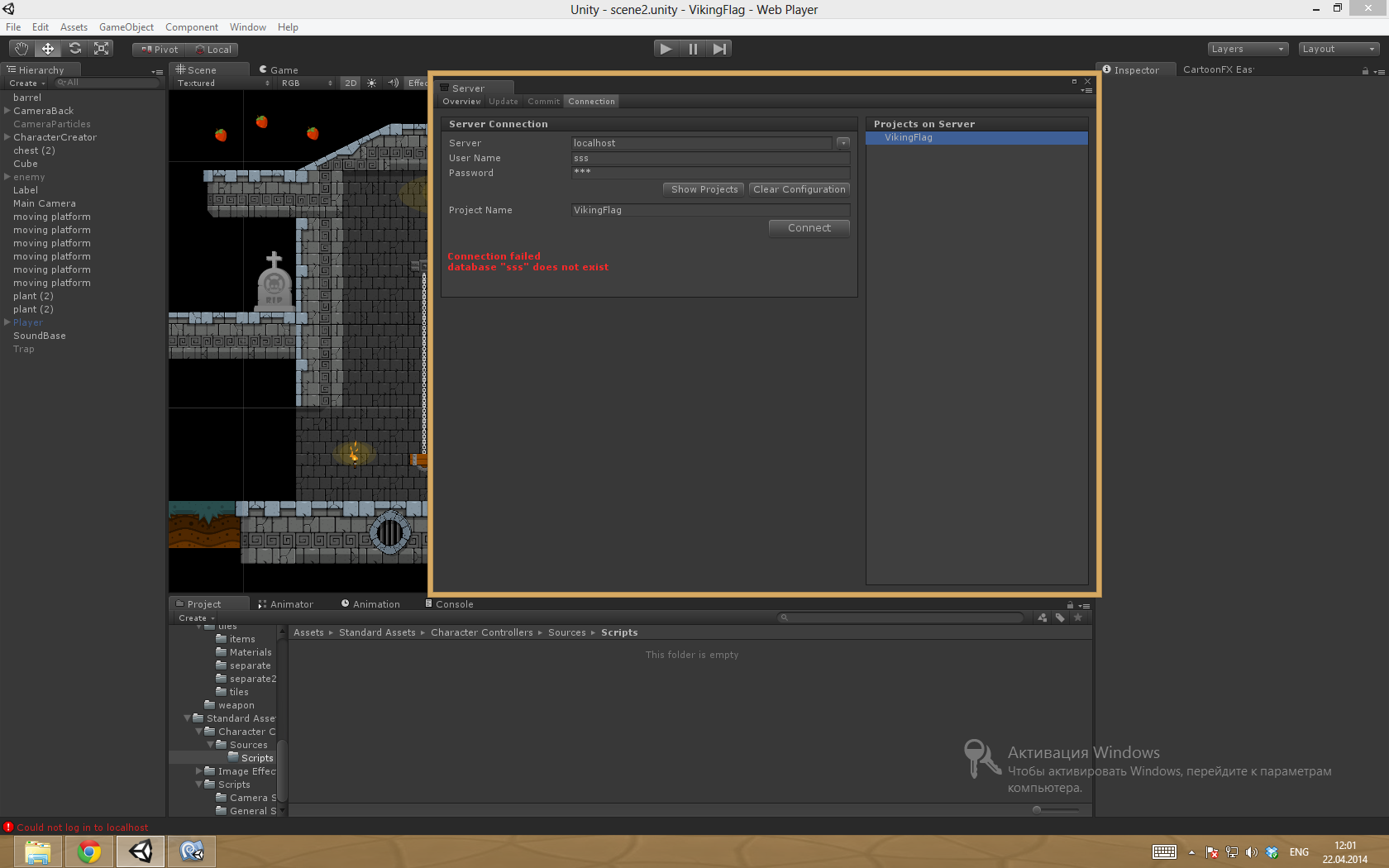Open the GameObject menu
1389x868 pixels.
(126, 27)
